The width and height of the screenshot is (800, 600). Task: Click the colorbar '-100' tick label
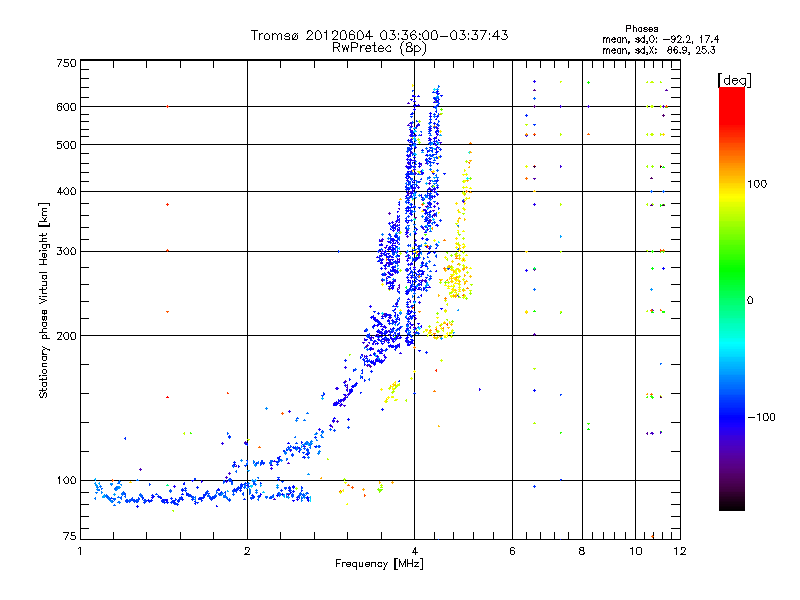click(x=761, y=417)
